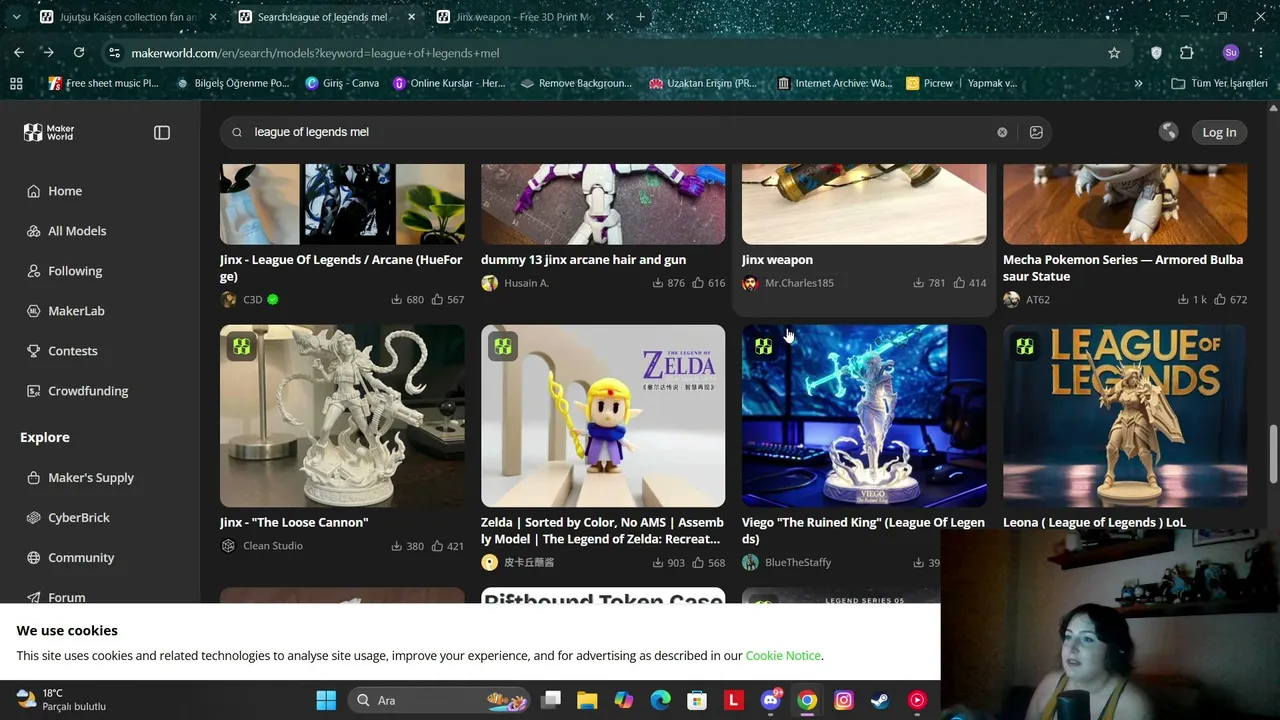Click the browser back arrow
The image size is (1280, 720).
[x=19, y=53]
